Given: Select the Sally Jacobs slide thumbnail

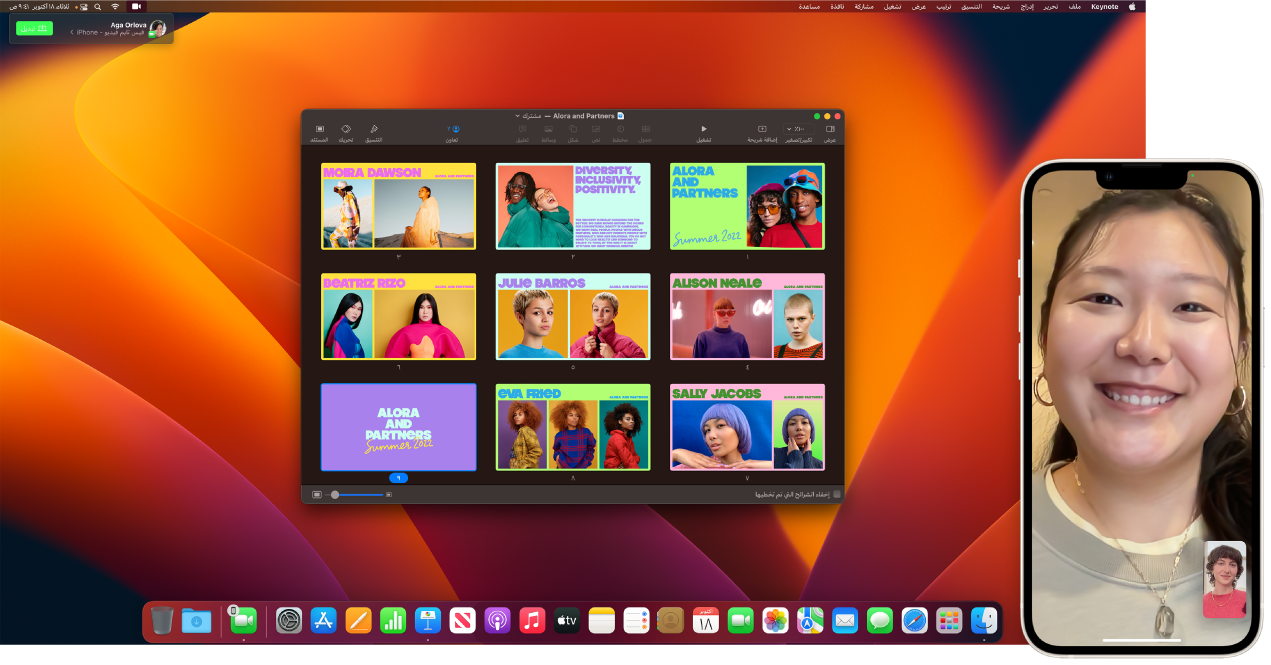Looking at the screenshot, I should 747,427.
